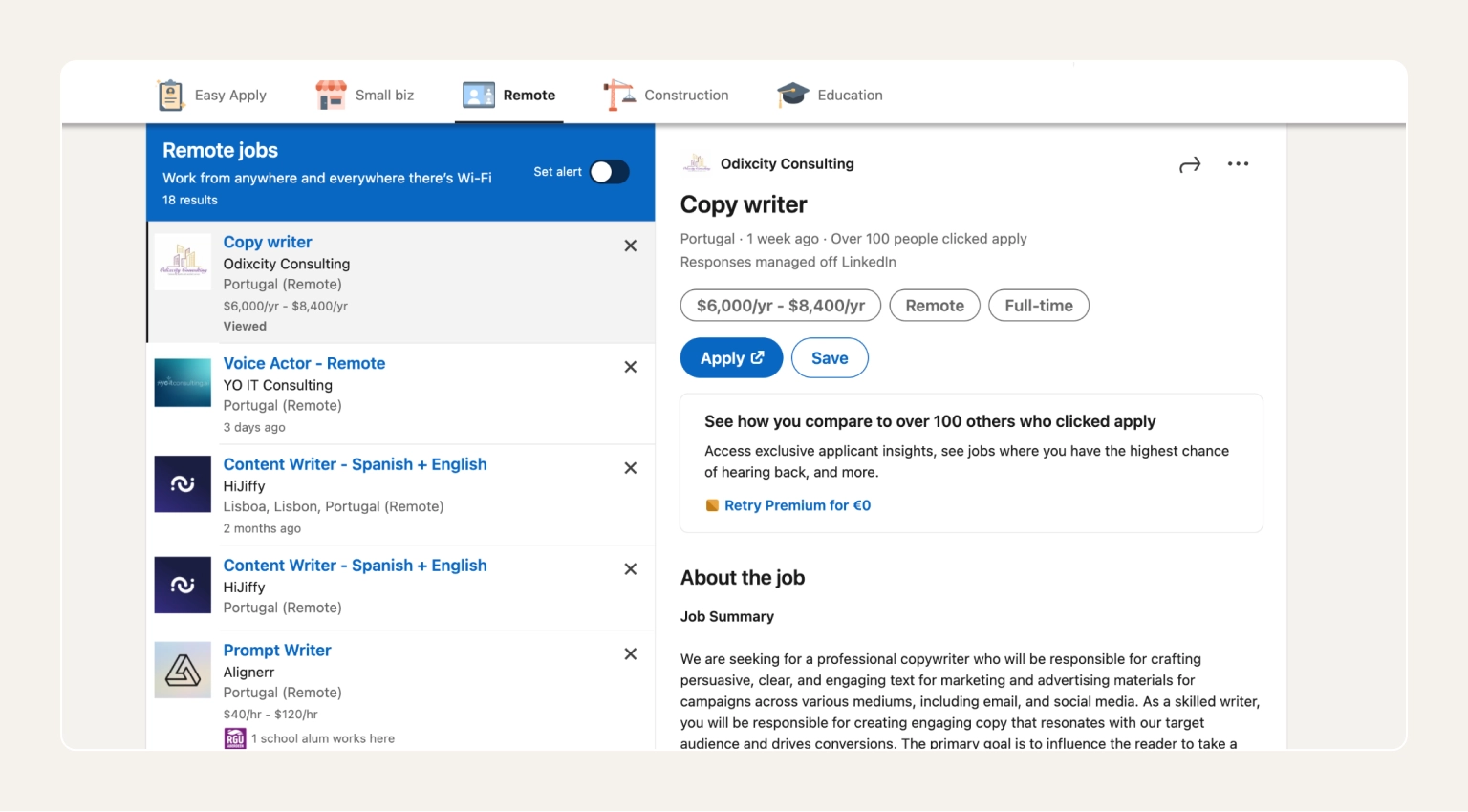Open the three-dot more options menu

[1239, 164]
